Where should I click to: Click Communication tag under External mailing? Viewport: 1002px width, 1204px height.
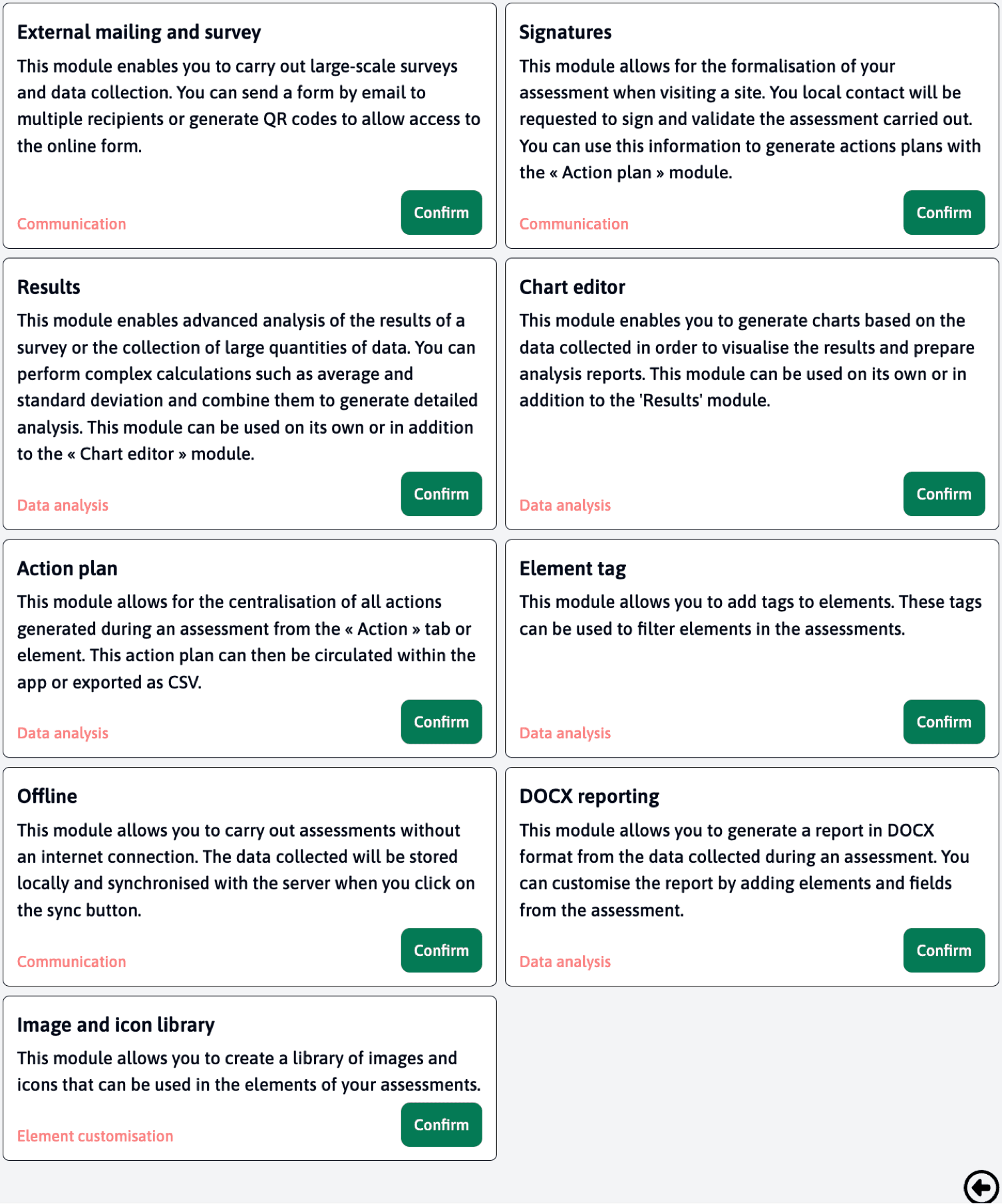click(x=71, y=224)
